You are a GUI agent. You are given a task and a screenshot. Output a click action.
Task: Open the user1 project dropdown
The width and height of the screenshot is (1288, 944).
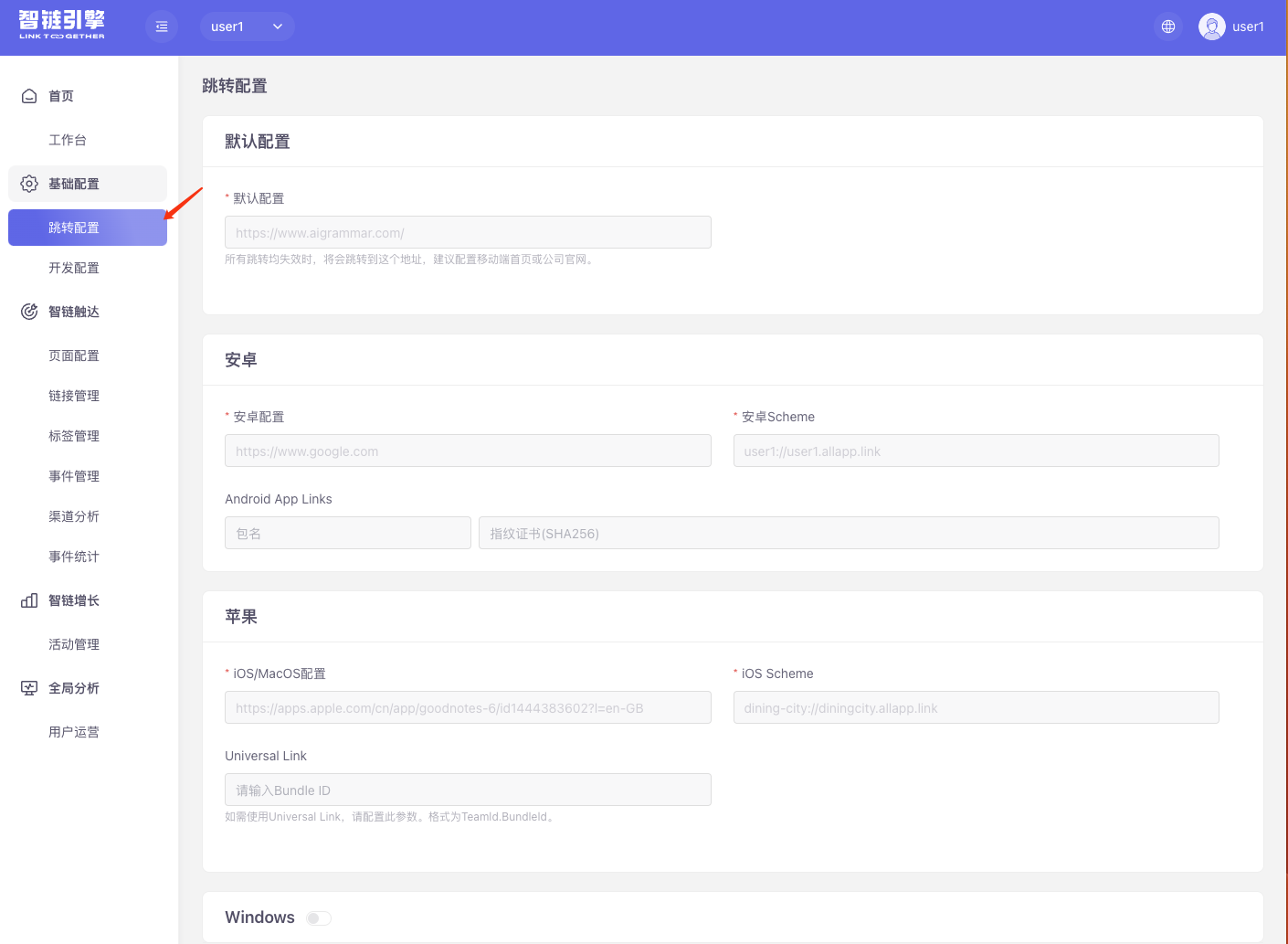[x=247, y=27]
